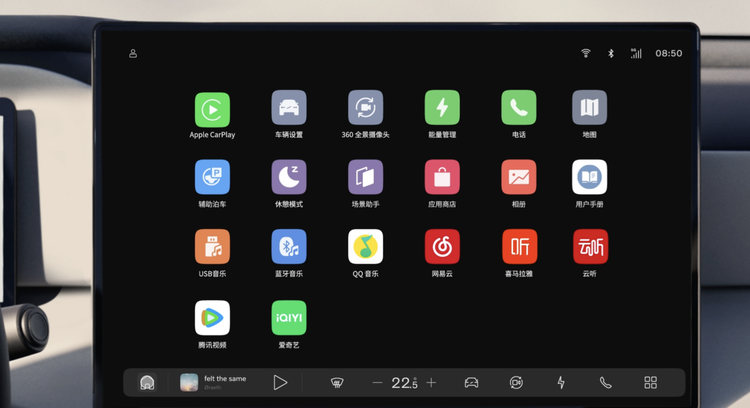The image size is (750, 408).
Task: Open the 喜马拉雅 Ximalaya app
Action: pyautogui.click(x=519, y=246)
